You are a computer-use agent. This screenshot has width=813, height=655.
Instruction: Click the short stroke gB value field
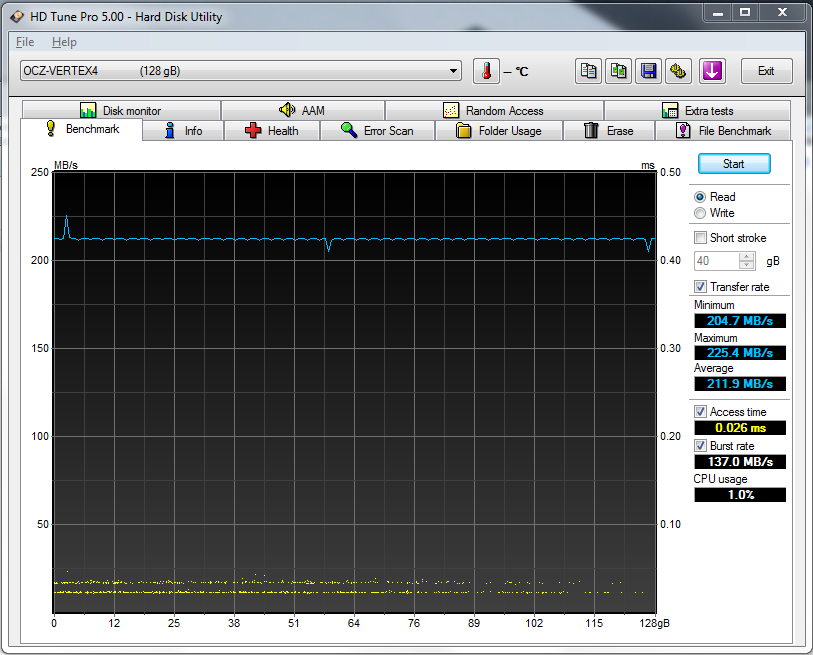coord(715,261)
